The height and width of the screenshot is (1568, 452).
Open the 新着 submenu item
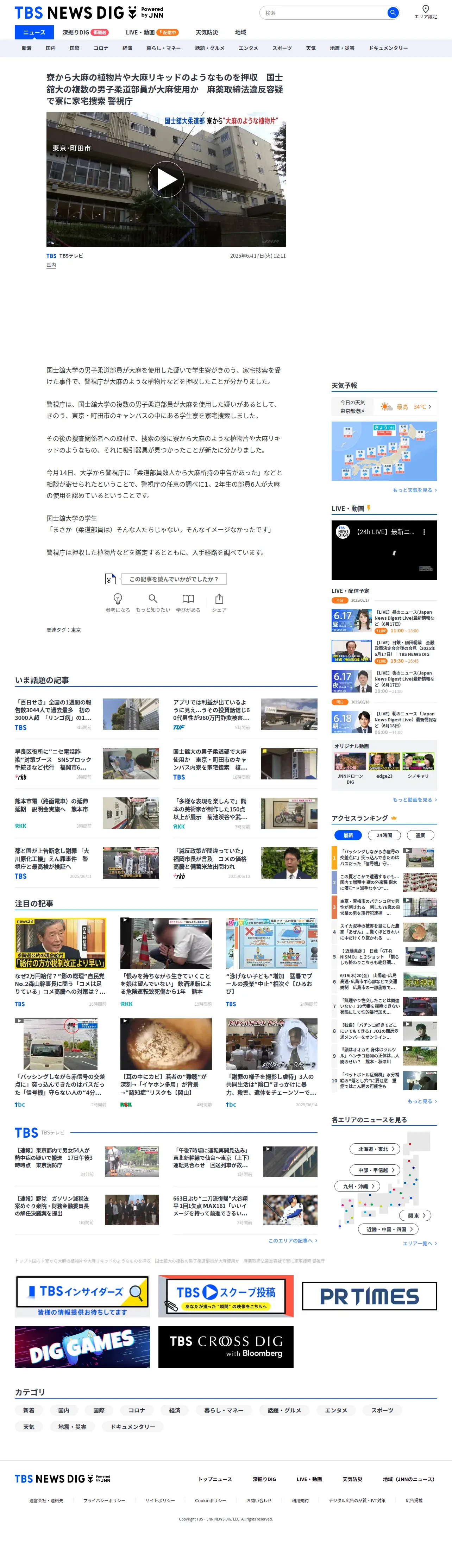pos(27,48)
